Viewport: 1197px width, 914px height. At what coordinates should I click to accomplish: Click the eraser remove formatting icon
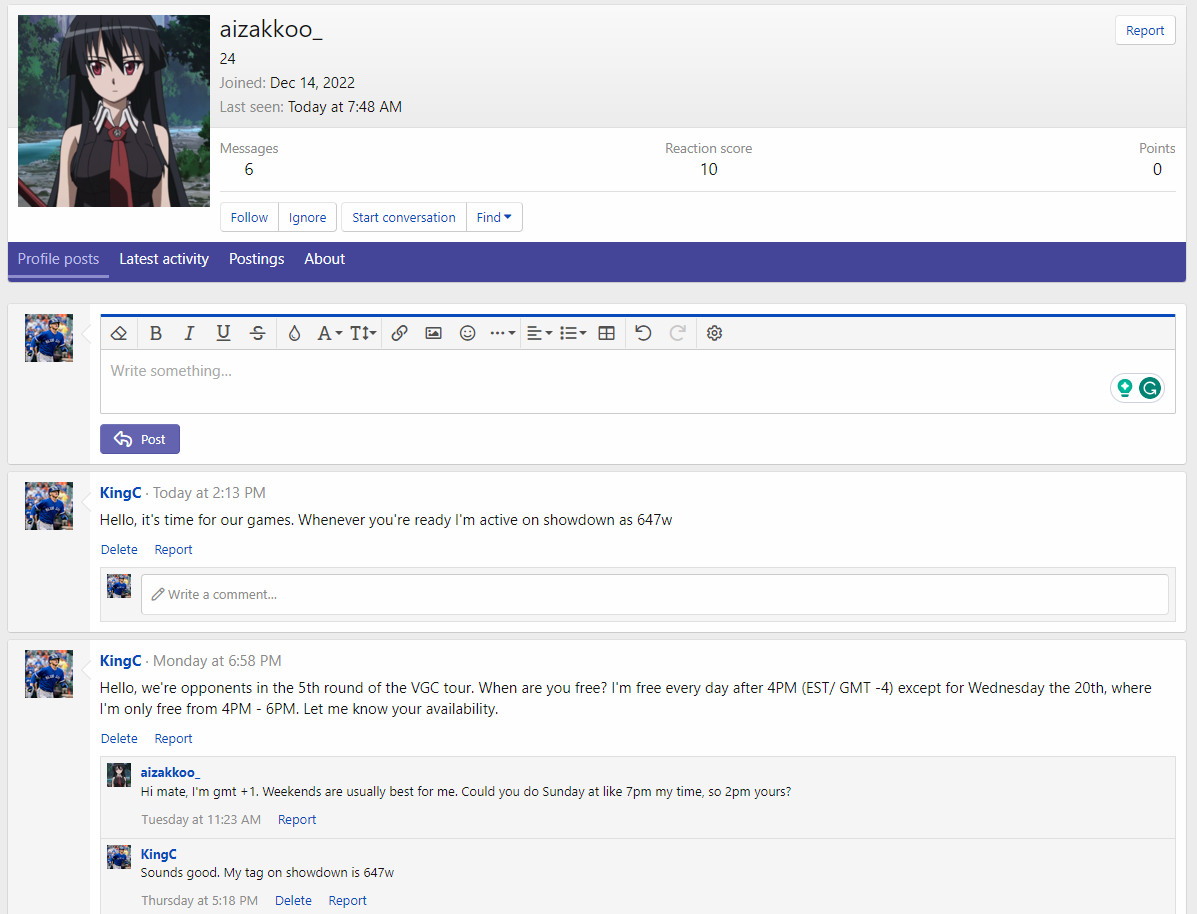(x=119, y=333)
